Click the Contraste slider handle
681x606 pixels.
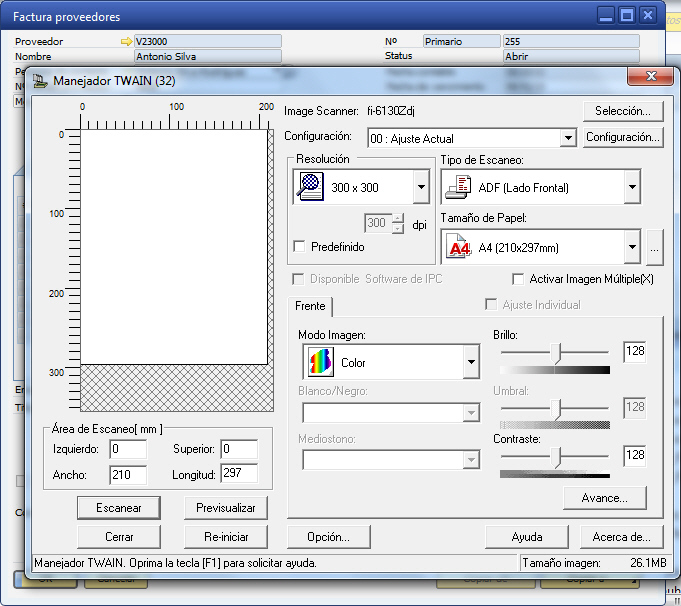pyautogui.click(x=557, y=456)
